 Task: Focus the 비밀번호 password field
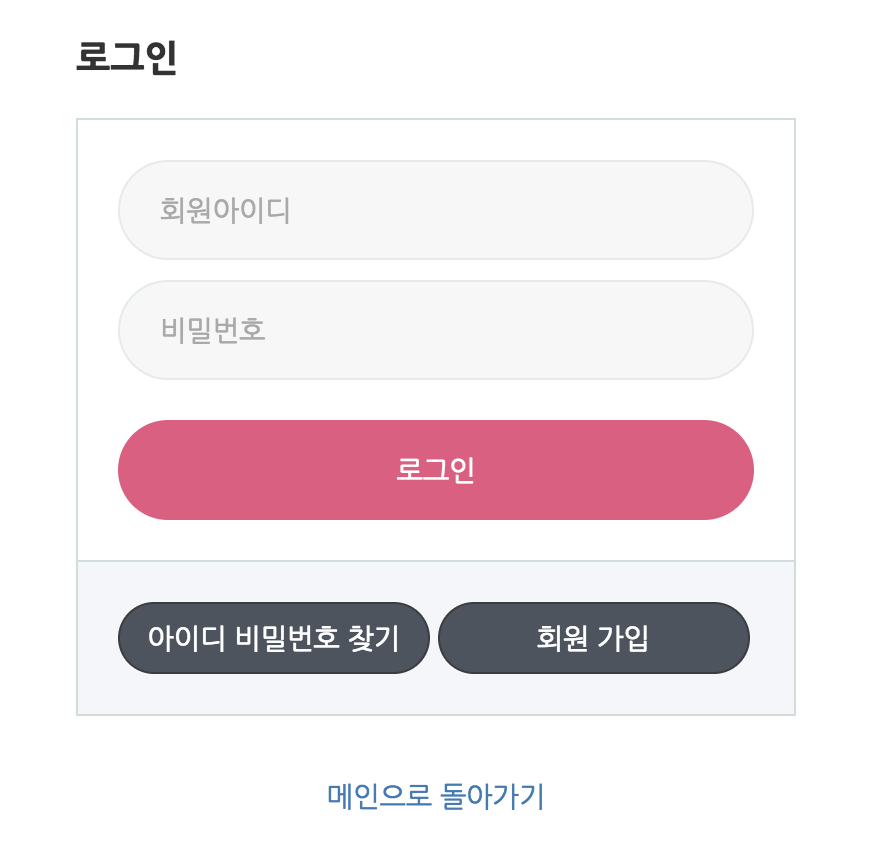tap(435, 330)
